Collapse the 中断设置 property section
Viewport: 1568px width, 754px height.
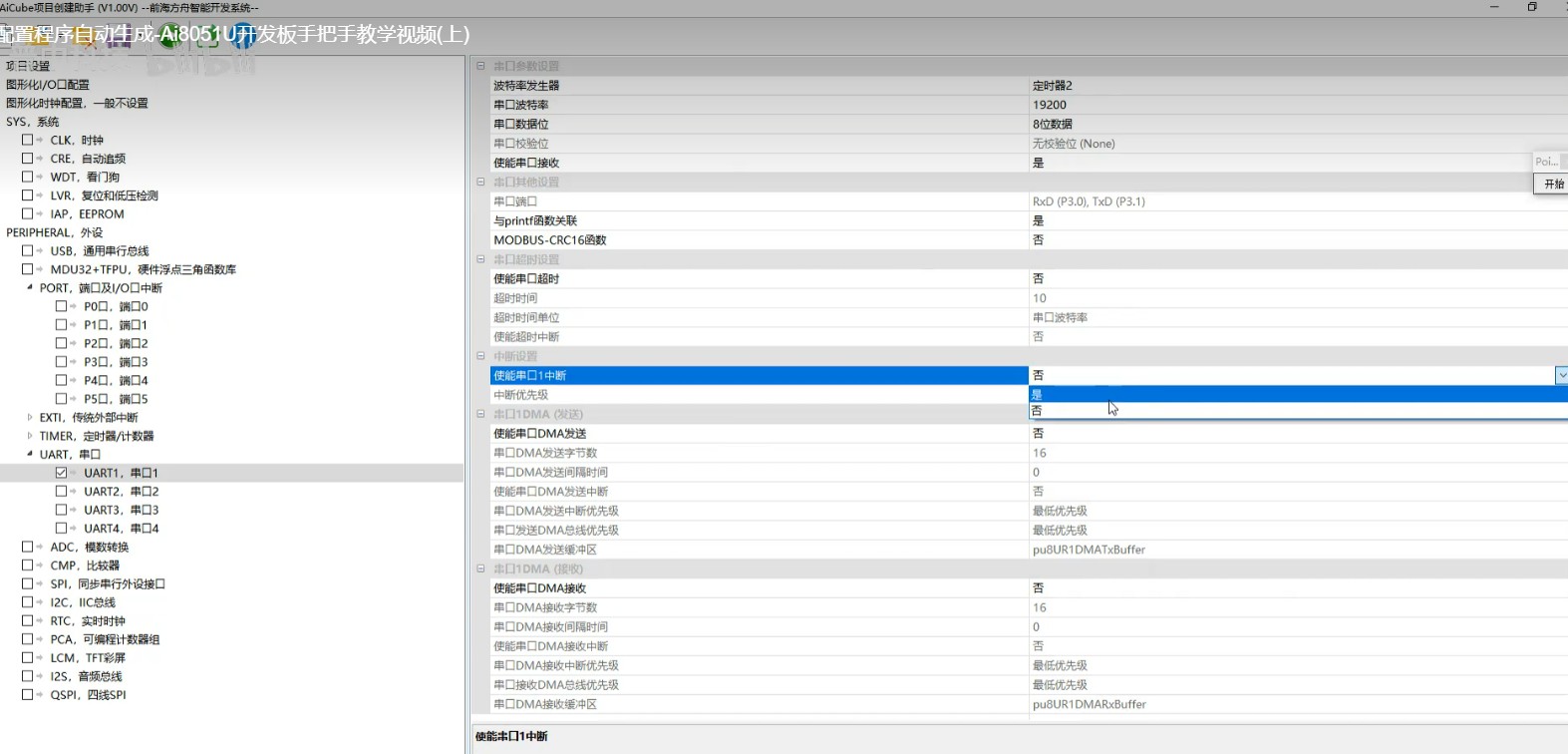point(480,356)
